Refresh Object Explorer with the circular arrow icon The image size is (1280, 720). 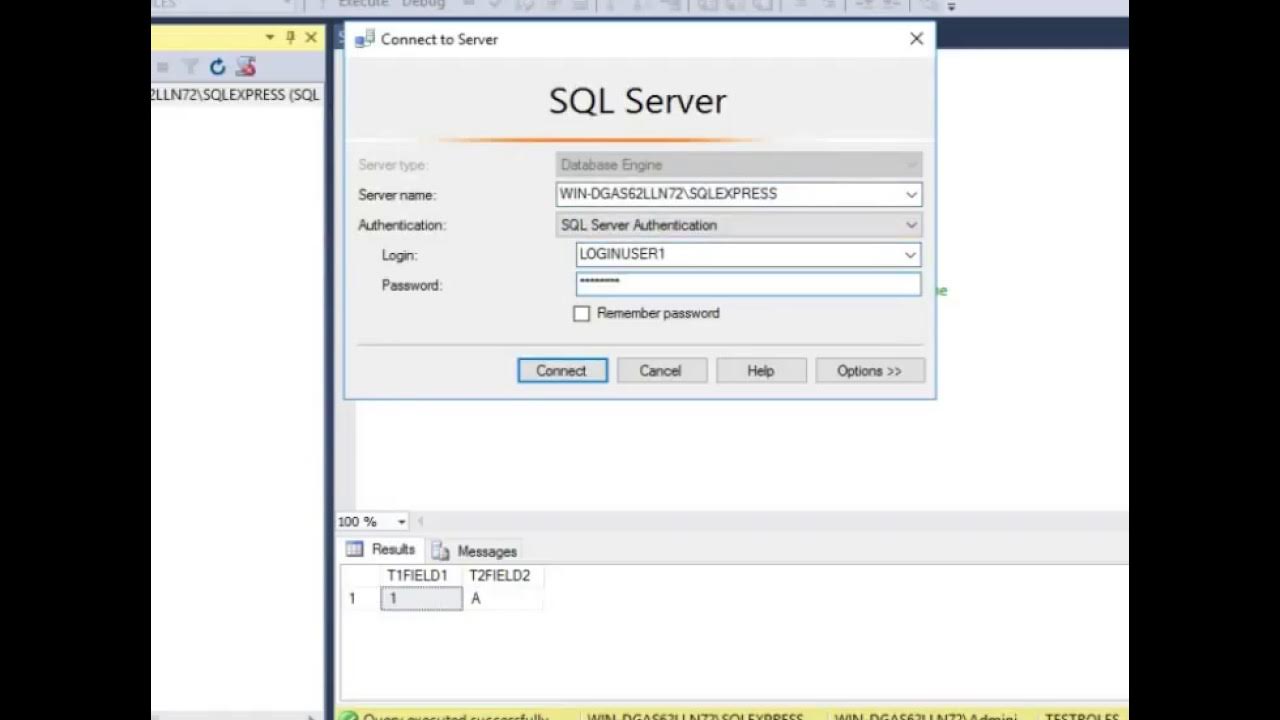(217, 67)
